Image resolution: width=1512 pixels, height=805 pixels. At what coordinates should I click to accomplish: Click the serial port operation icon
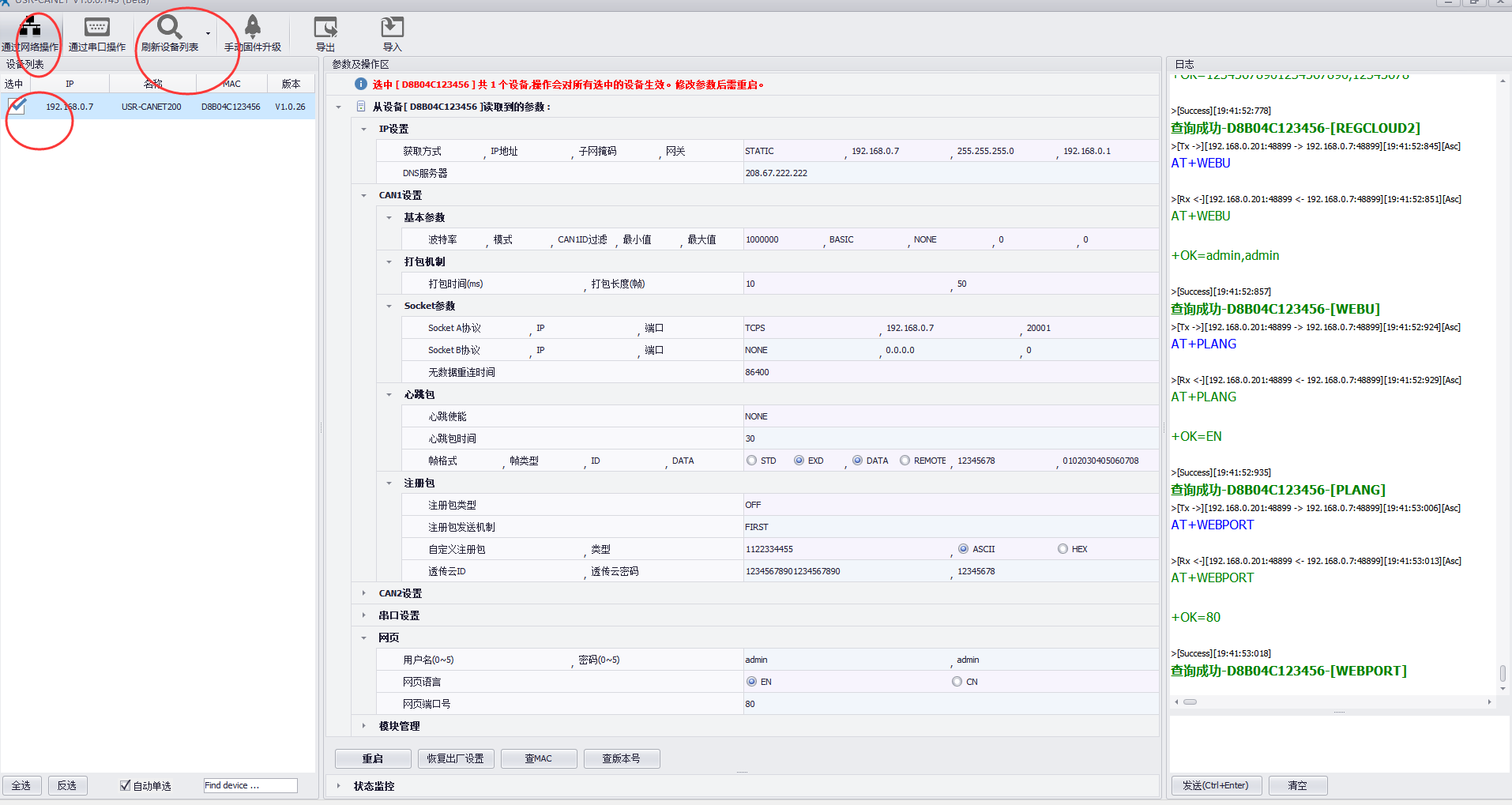96,28
